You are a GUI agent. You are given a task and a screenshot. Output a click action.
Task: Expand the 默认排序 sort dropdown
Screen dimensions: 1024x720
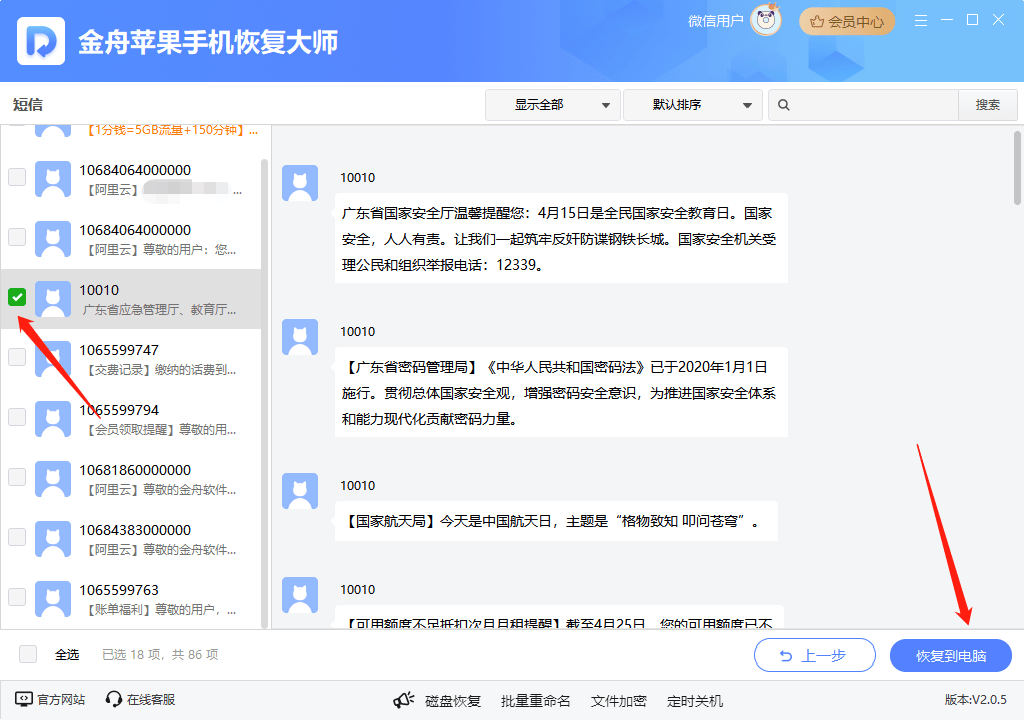click(x=691, y=105)
